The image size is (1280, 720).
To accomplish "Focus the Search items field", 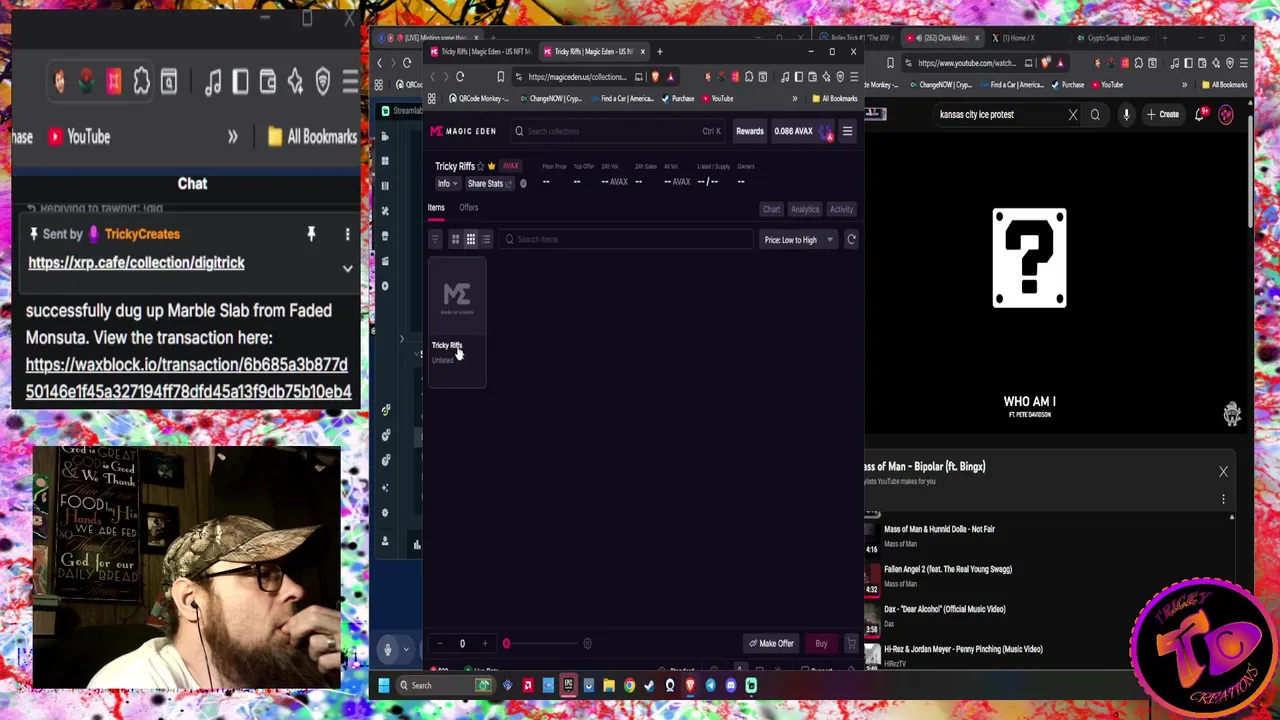I will point(627,239).
